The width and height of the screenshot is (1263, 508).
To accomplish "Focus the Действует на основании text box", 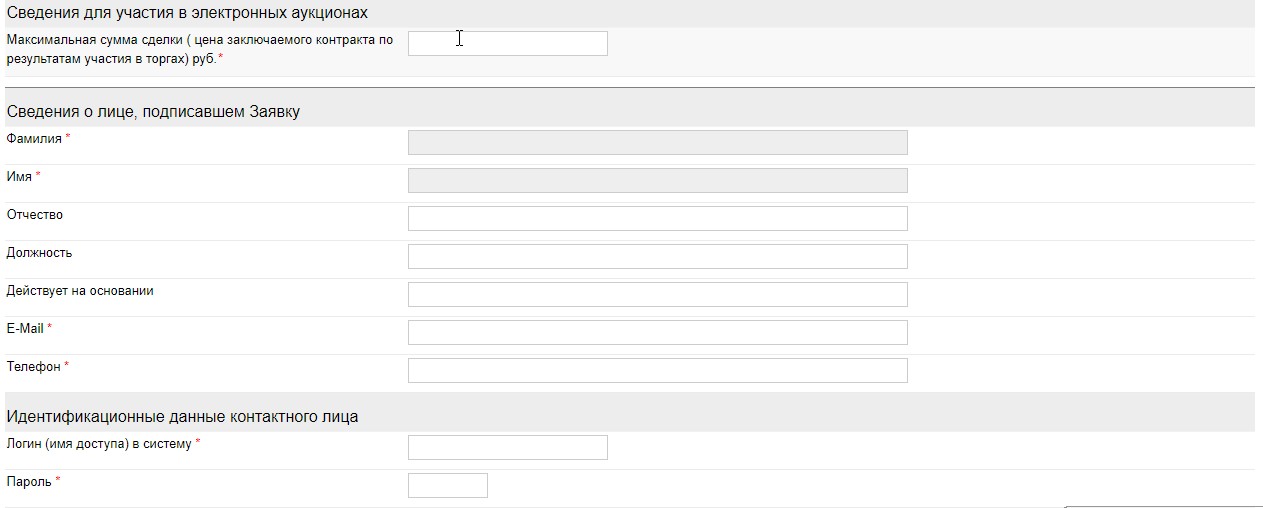I will pos(657,294).
